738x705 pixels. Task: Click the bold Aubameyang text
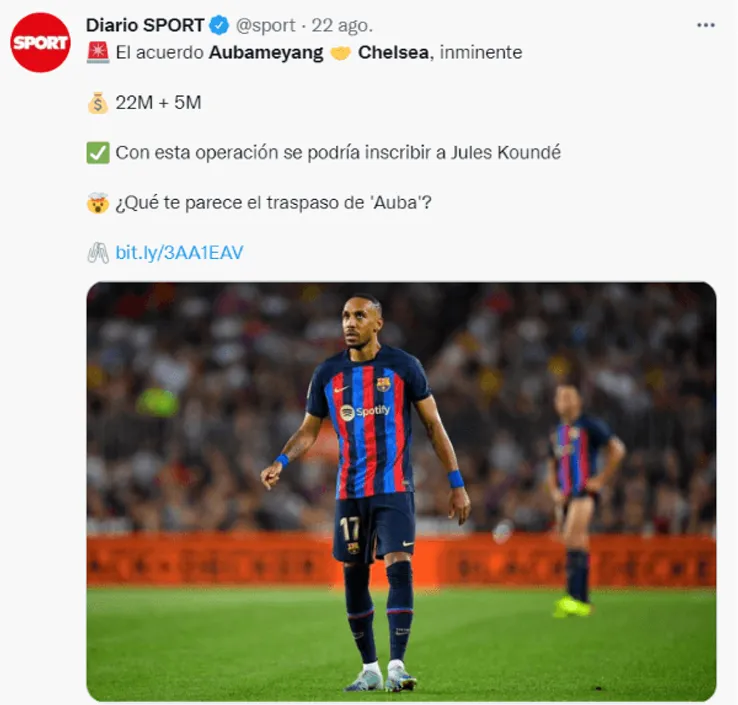[266, 53]
